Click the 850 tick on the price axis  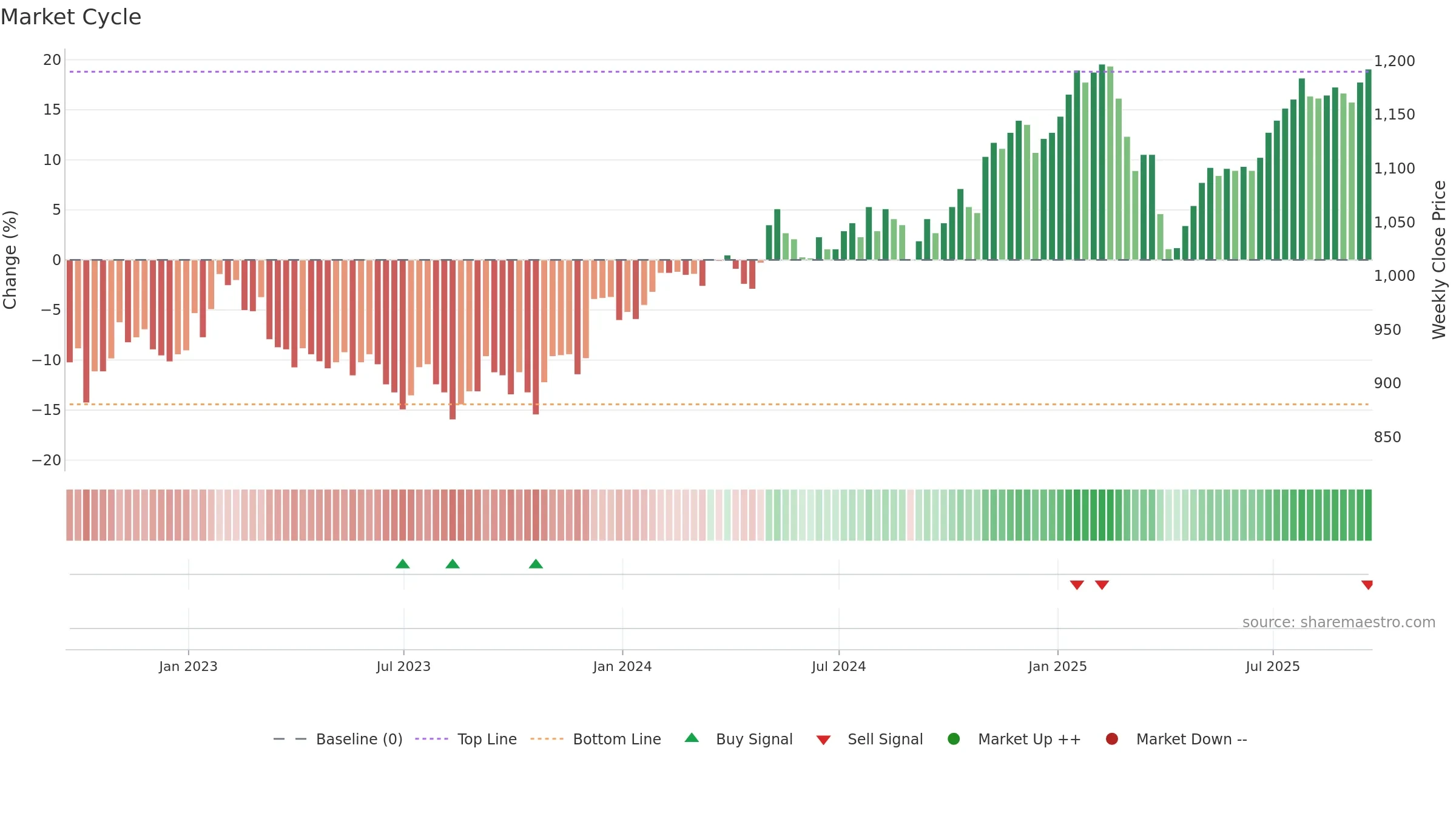pos(1388,437)
